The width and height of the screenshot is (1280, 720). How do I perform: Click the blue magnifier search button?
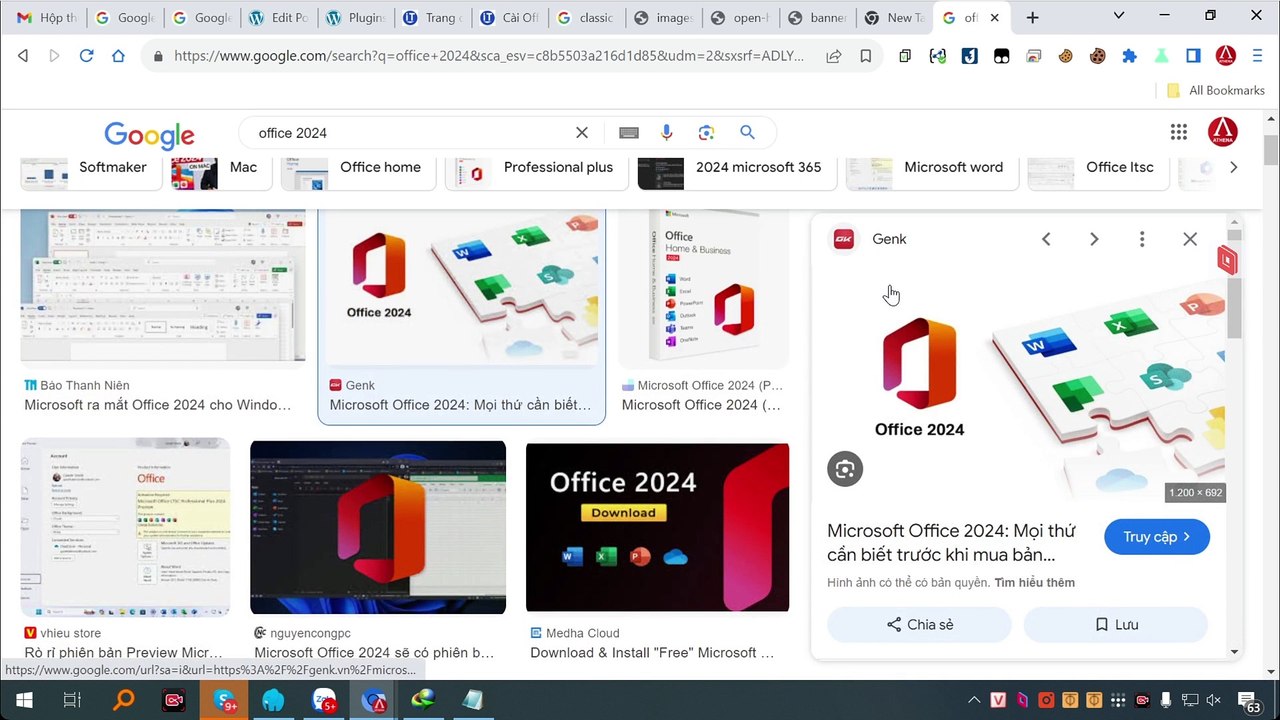[x=747, y=133]
